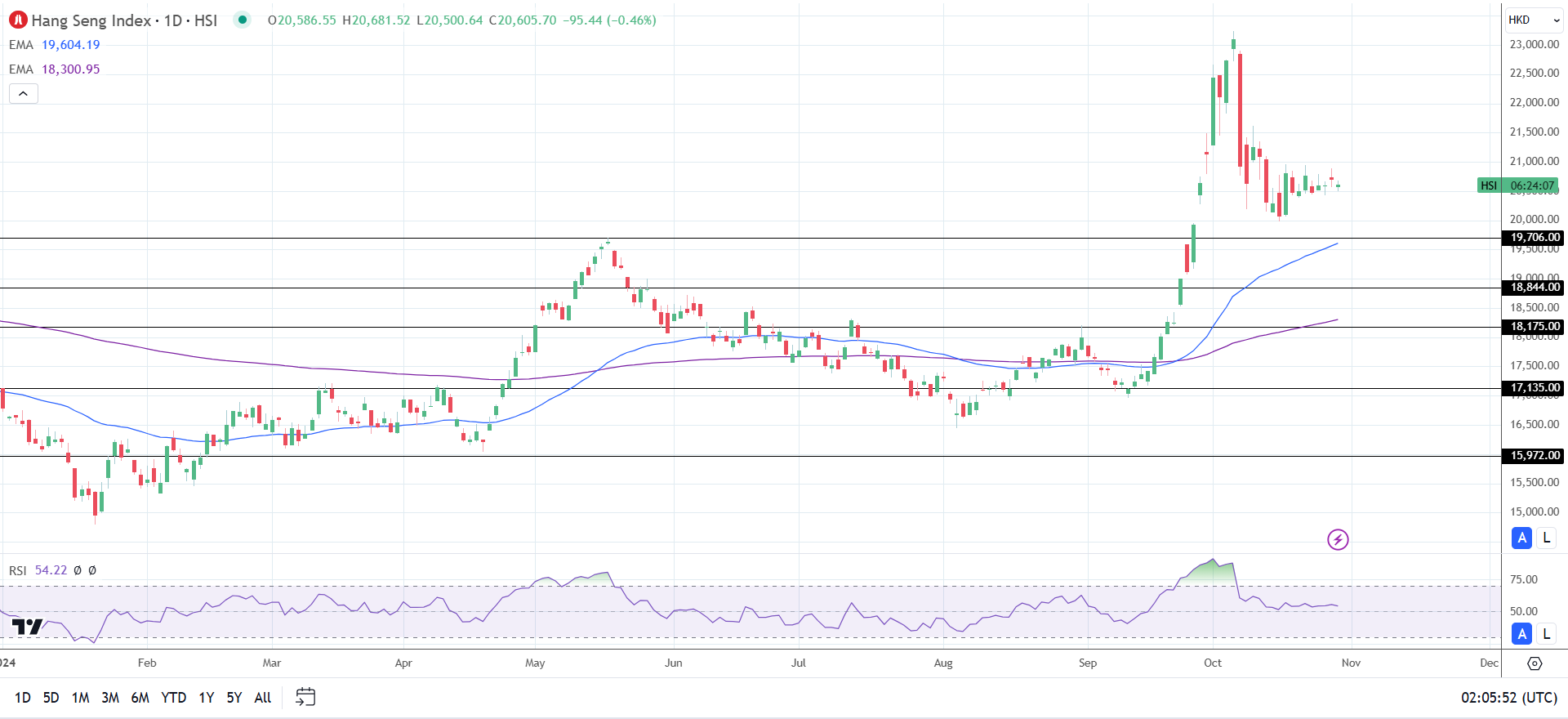This screenshot has width=1568, height=719.
Task: Click the green HSI current price label
Action: [x=1518, y=185]
